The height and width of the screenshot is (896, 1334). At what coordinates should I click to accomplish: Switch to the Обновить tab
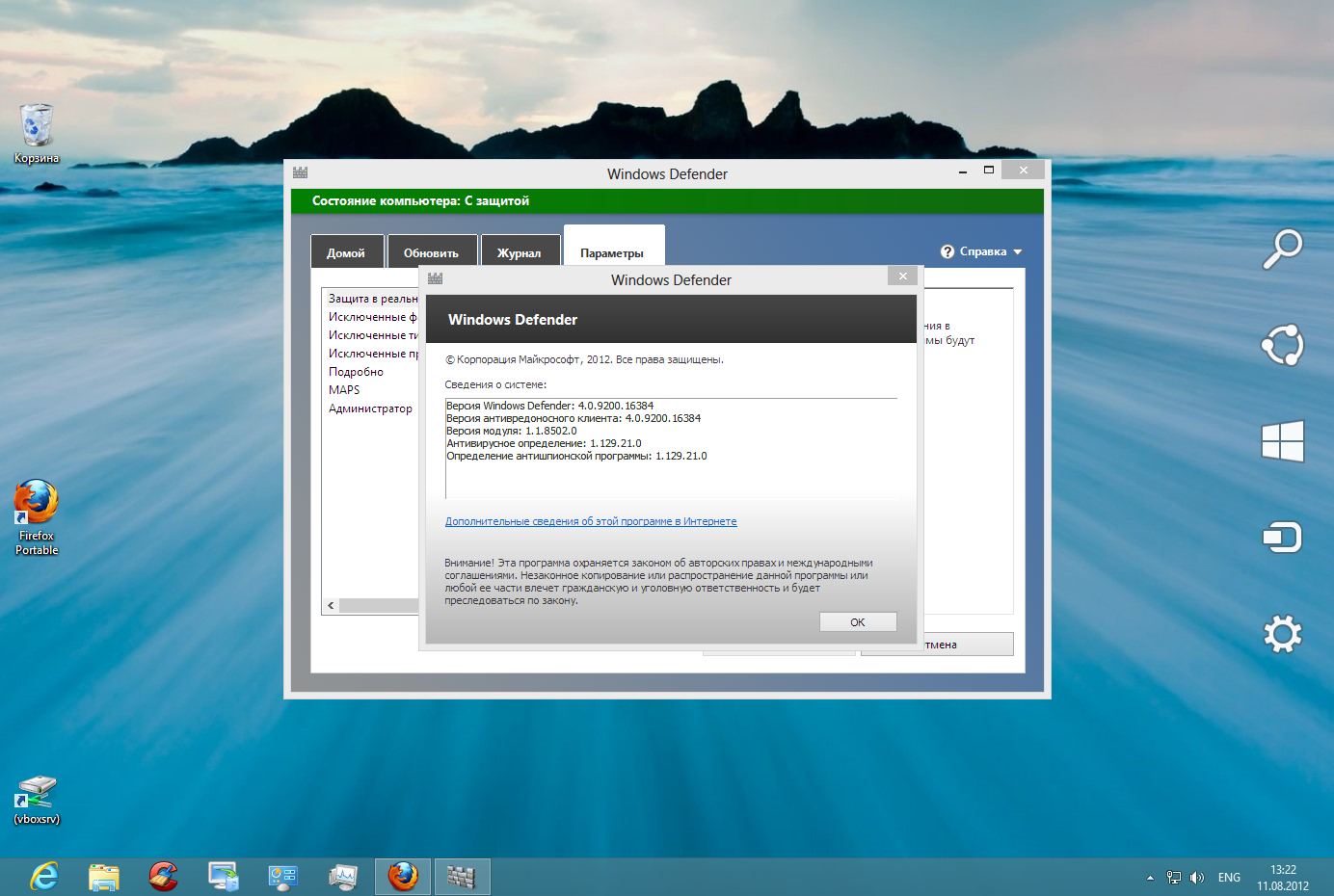[x=432, y=251]
